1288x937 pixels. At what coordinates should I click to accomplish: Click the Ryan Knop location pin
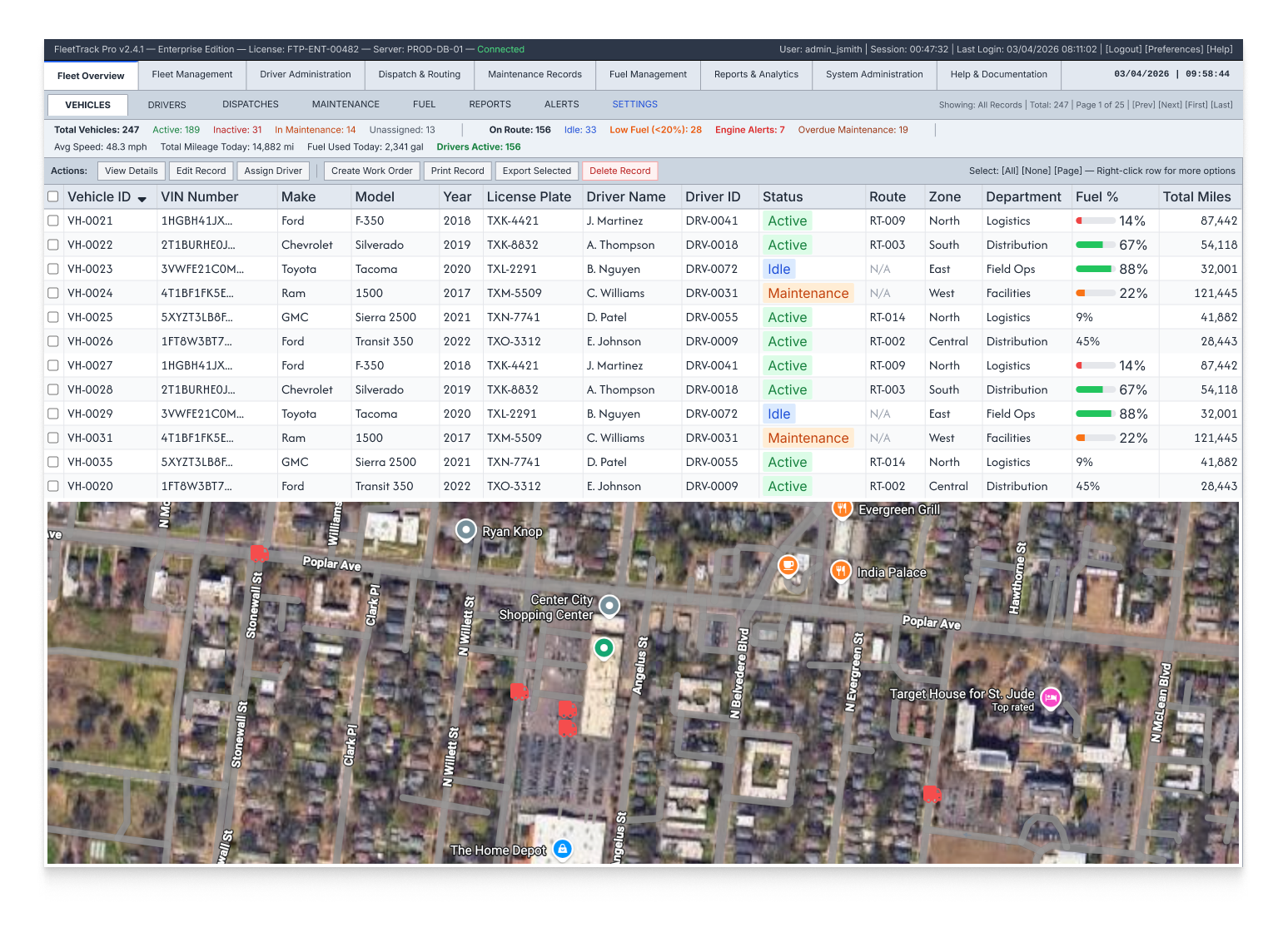point(465,530)
